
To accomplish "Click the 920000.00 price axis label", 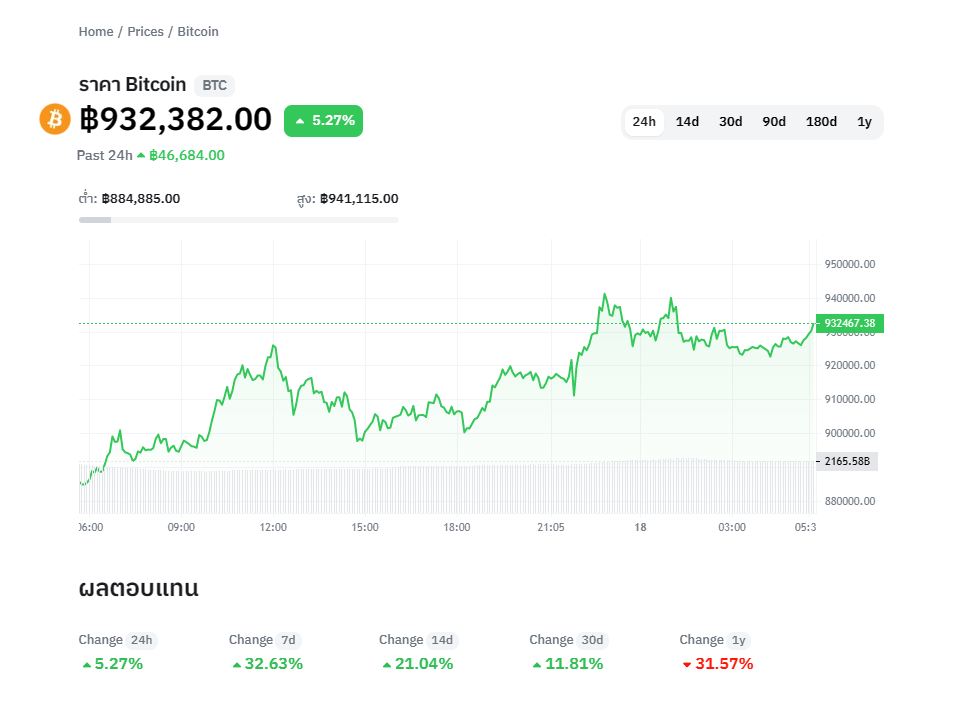I will pyautogui.click(x=850, y=365).
